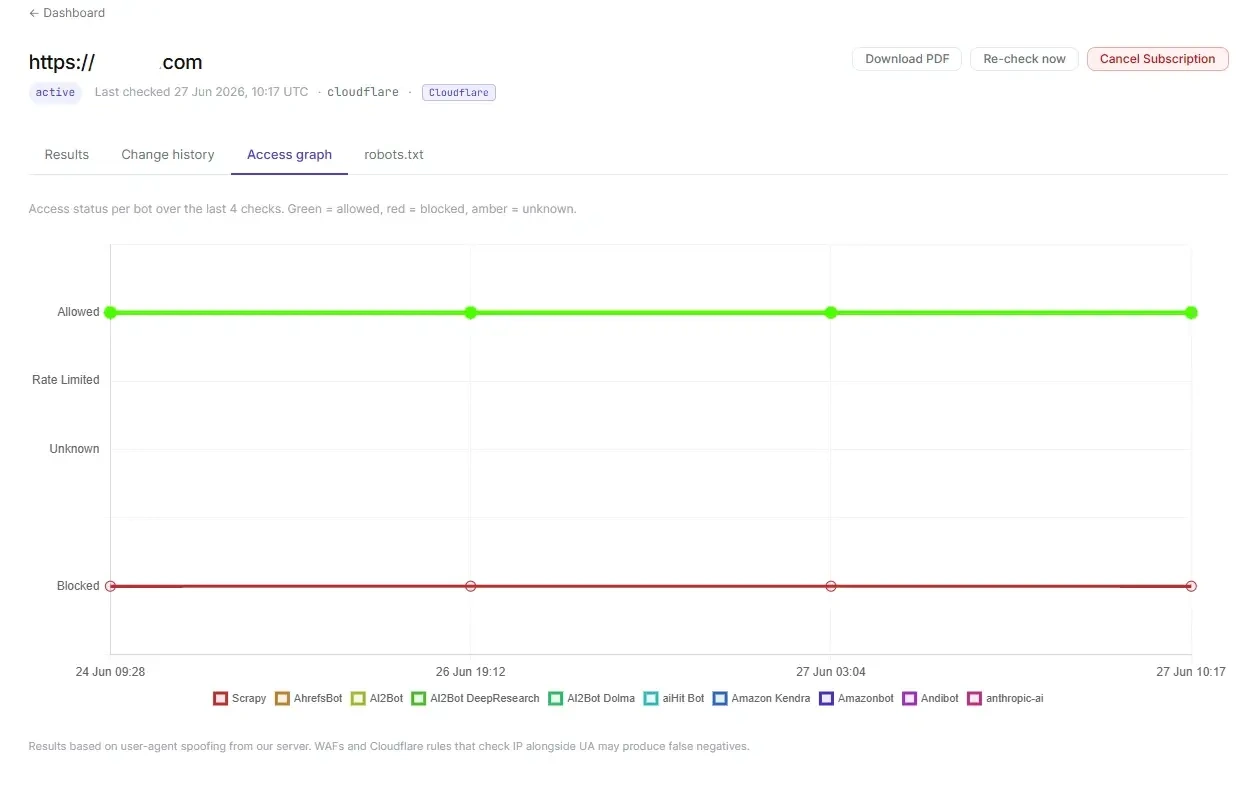1251x800 pixels.
Task: Click Re-check now button
Action: pos(1024,59)
